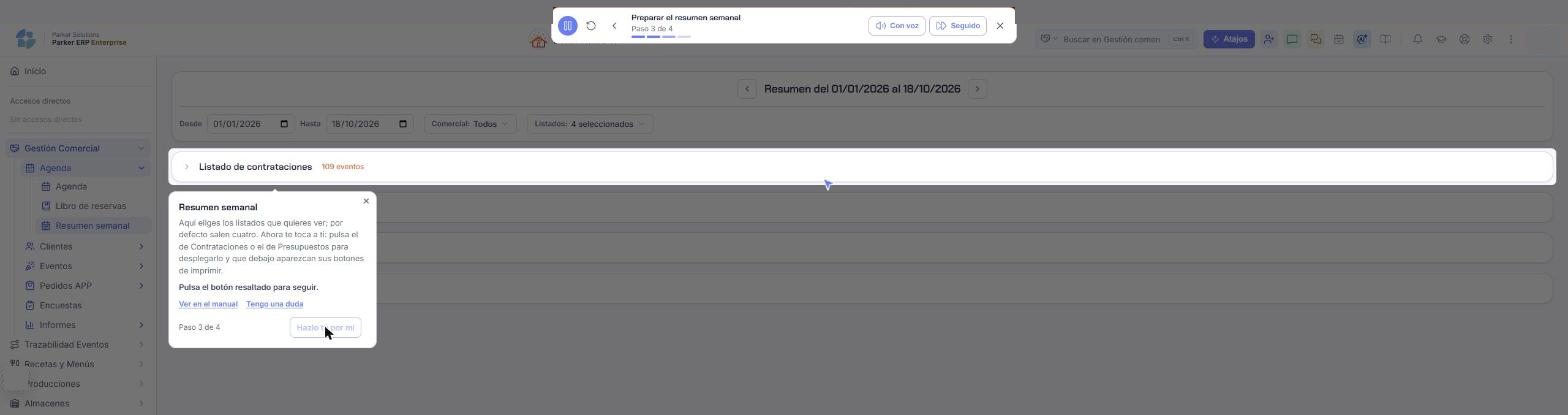This screenshot has height=415, width=1568.
Task: Open the 'Comercial: Todos' dropdown
Action: click(x=470, y=124)
